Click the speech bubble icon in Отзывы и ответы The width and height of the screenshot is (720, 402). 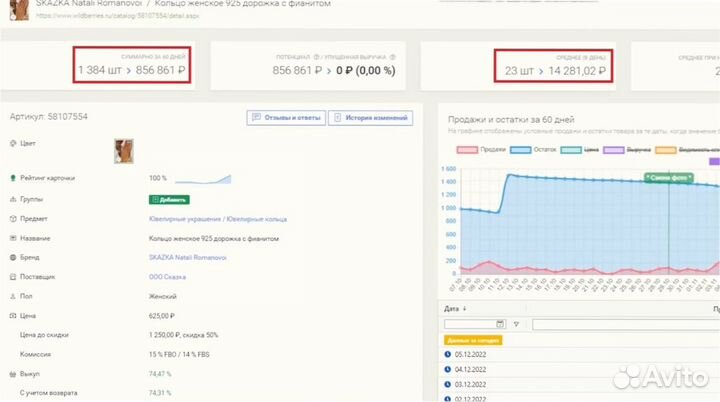tap(257, 118)
